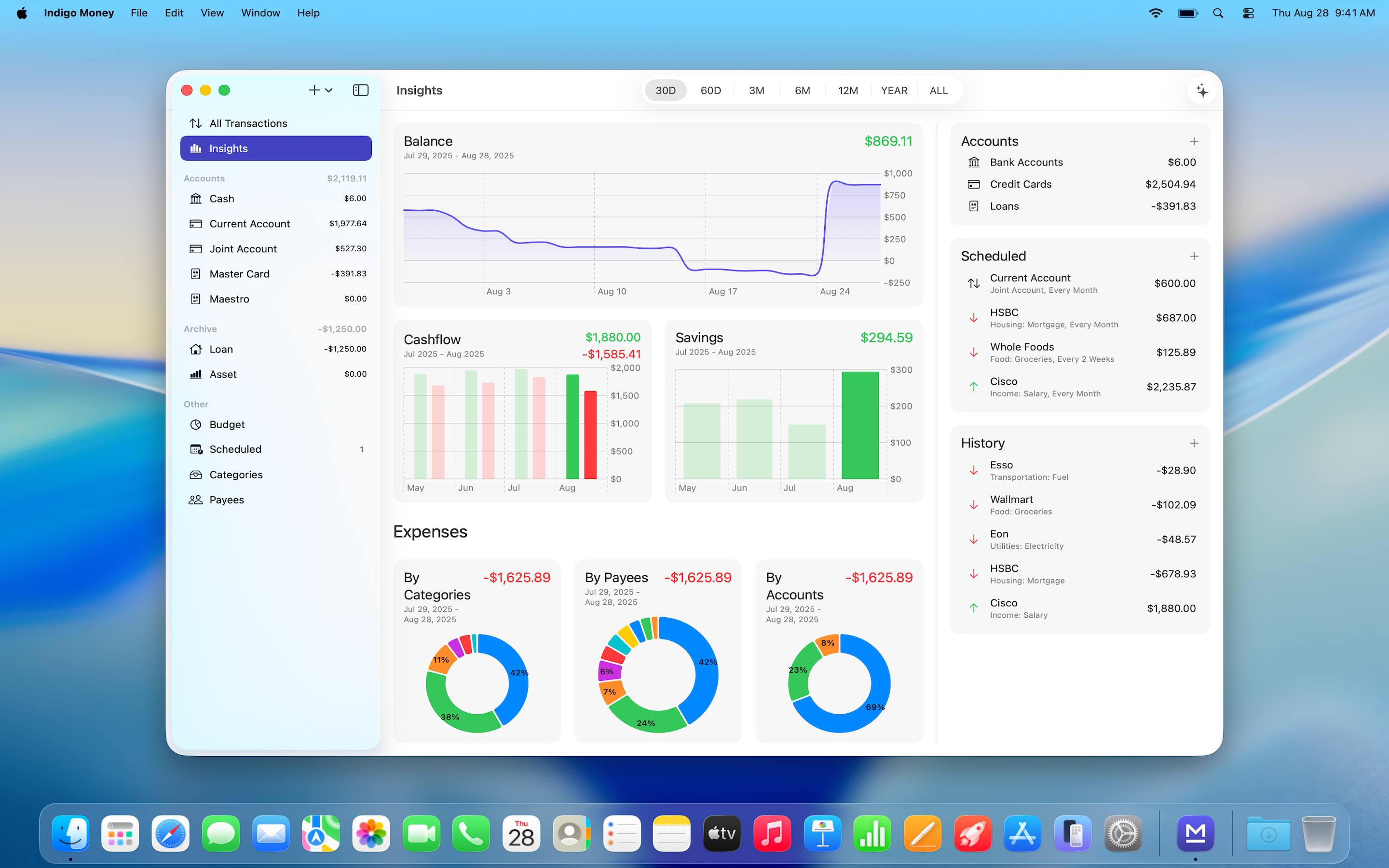The image size is (1389, 868).
Task: Click the August expense bar in Cashflow
Action: click(590, 434)
